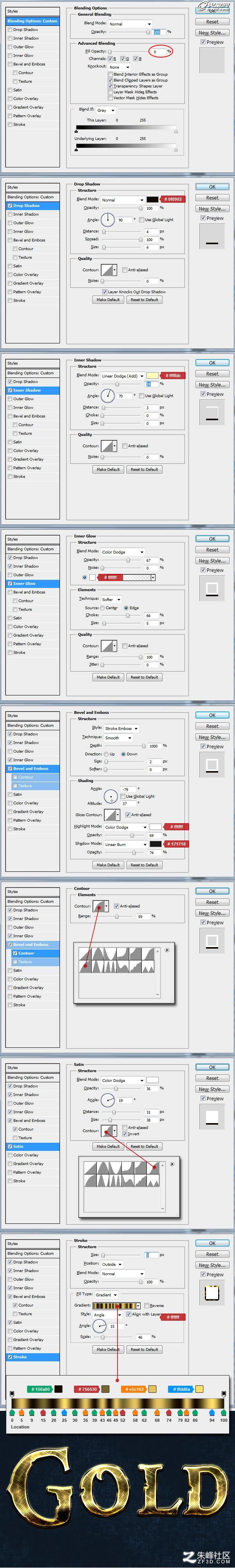Viewport: 235px width, 1568px height.
Task: Click the Satin angle dial
Action: 108,1100
